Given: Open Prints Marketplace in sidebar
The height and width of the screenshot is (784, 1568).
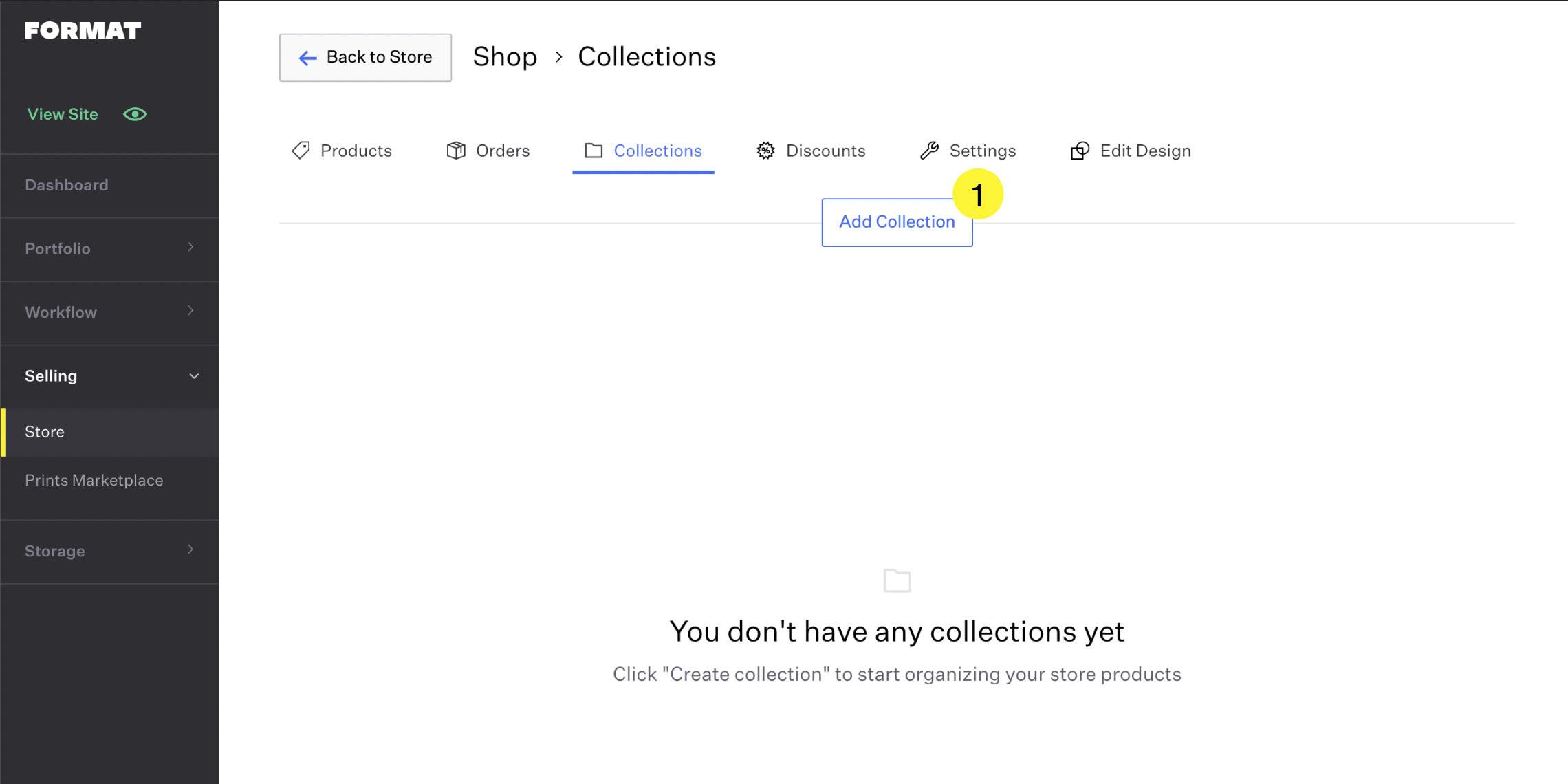Looking at the screenshot, I should click(94, 480).
